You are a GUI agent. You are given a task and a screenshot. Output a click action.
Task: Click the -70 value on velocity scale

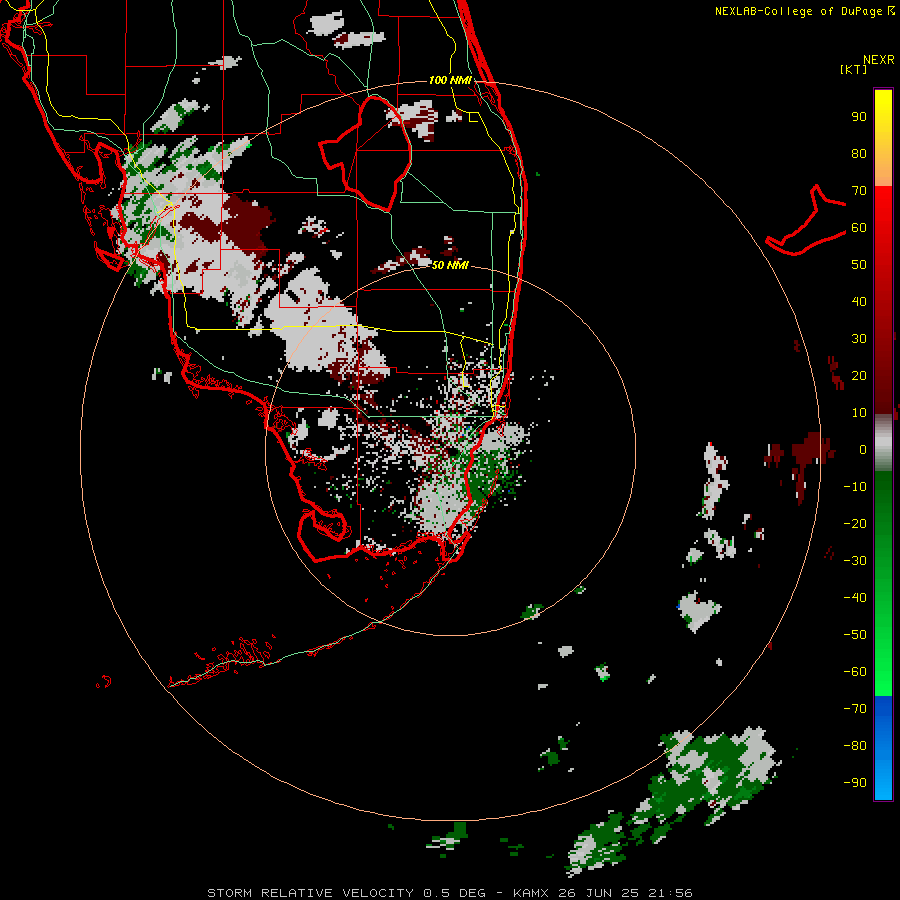pos(855,709)
